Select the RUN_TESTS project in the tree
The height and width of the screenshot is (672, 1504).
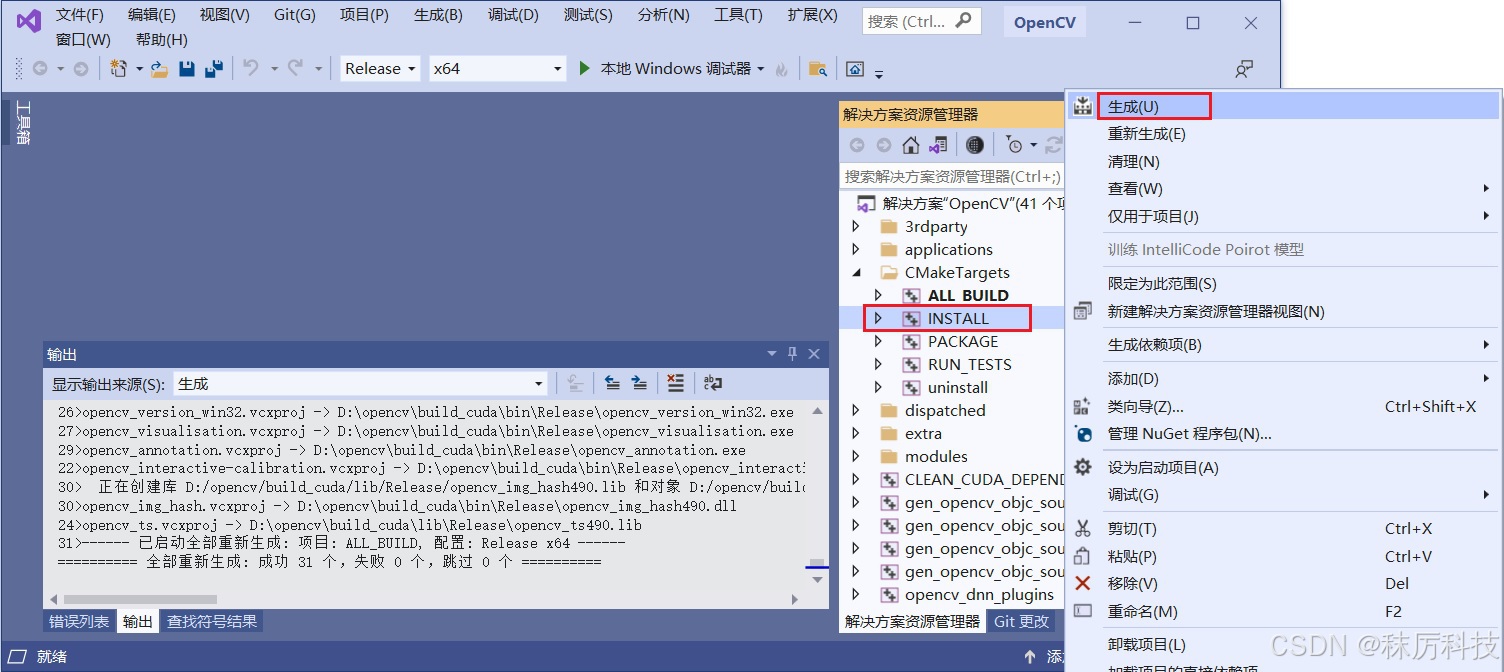coord(969,364)
